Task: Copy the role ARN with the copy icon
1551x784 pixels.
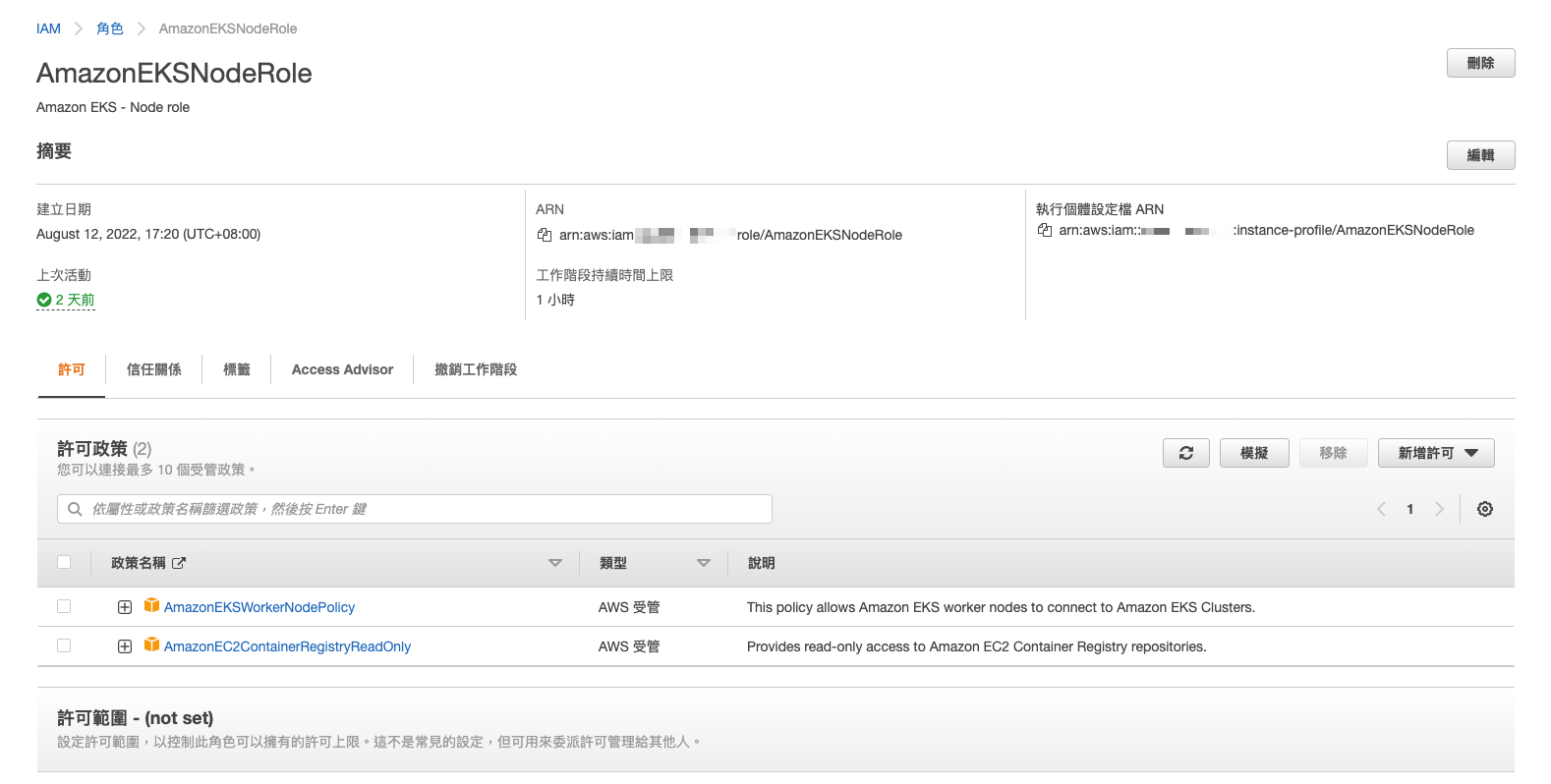Action: [545, 235]
